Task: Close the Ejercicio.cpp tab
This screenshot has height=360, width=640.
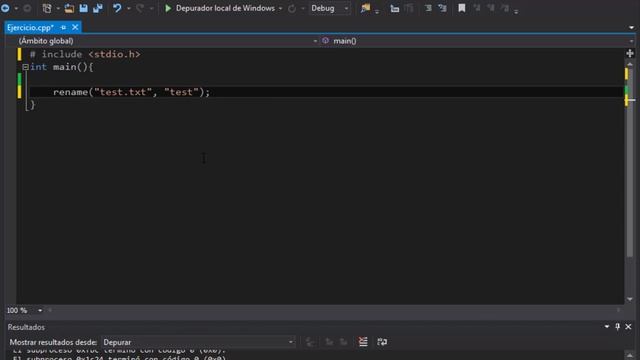Action: [75, 27]
